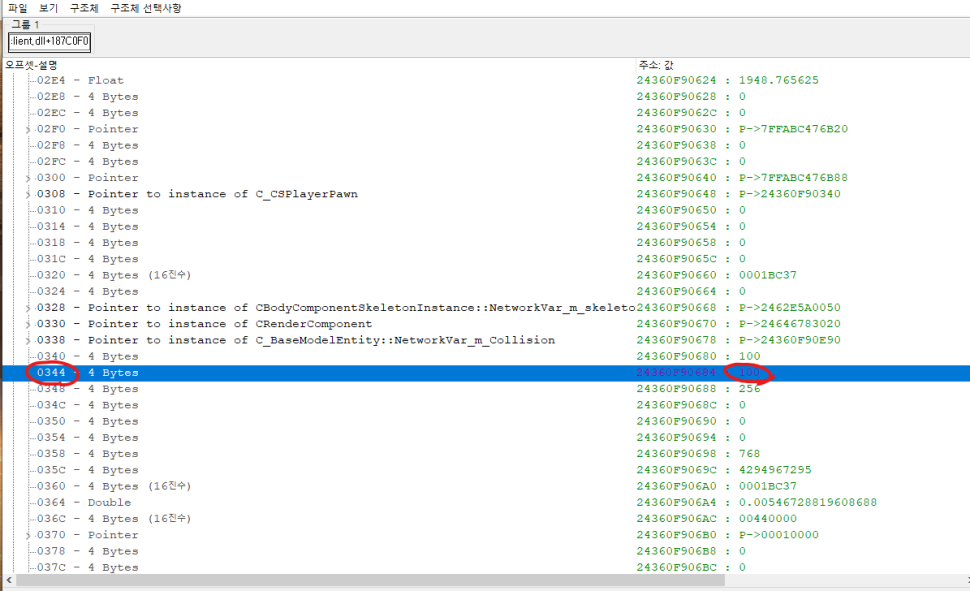Select the 035C 4 Bytes row
The width and height of the screenshot is (970, 591).
click(87, 470)
